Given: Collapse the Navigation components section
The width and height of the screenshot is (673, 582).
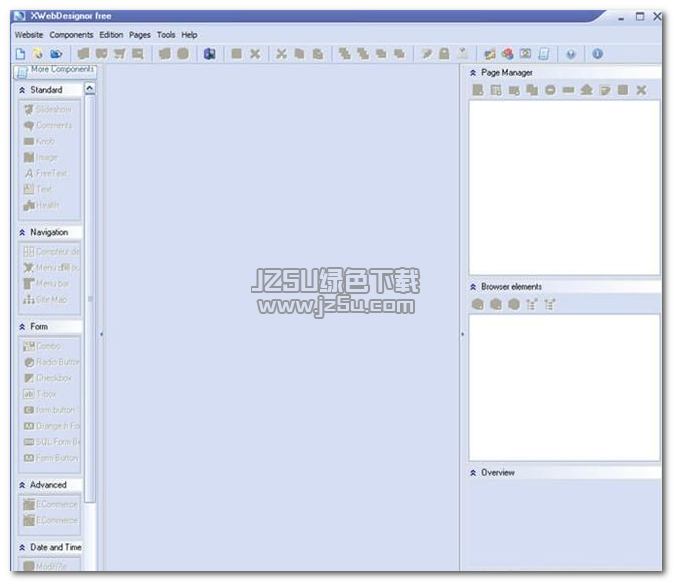Looking at the screenshot, I should (22, 232).
